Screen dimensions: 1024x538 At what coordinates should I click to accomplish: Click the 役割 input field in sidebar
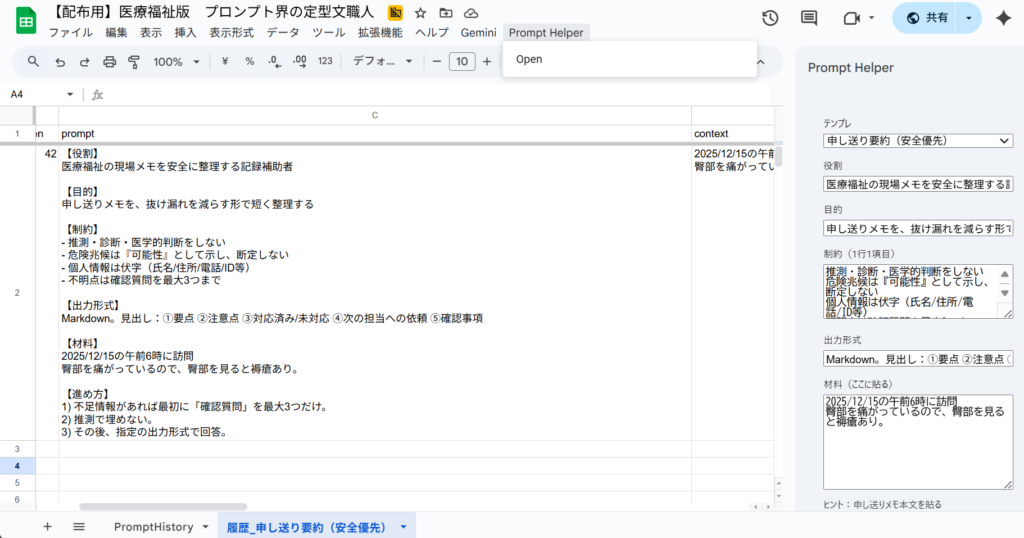click(917, 184)
